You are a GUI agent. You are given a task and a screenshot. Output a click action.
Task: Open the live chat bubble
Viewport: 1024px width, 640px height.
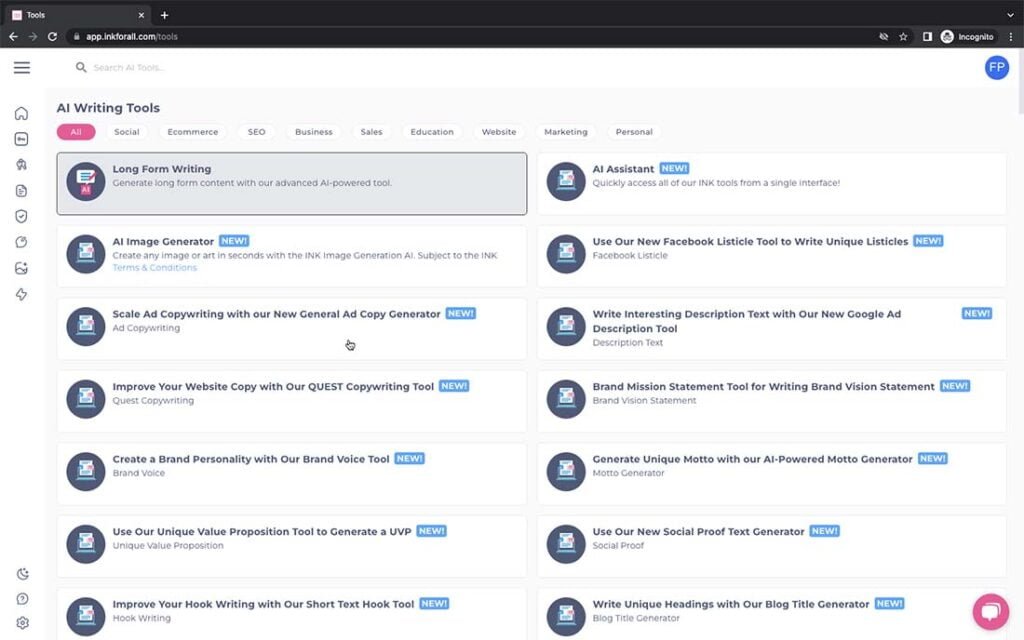(x=991, y=612)
